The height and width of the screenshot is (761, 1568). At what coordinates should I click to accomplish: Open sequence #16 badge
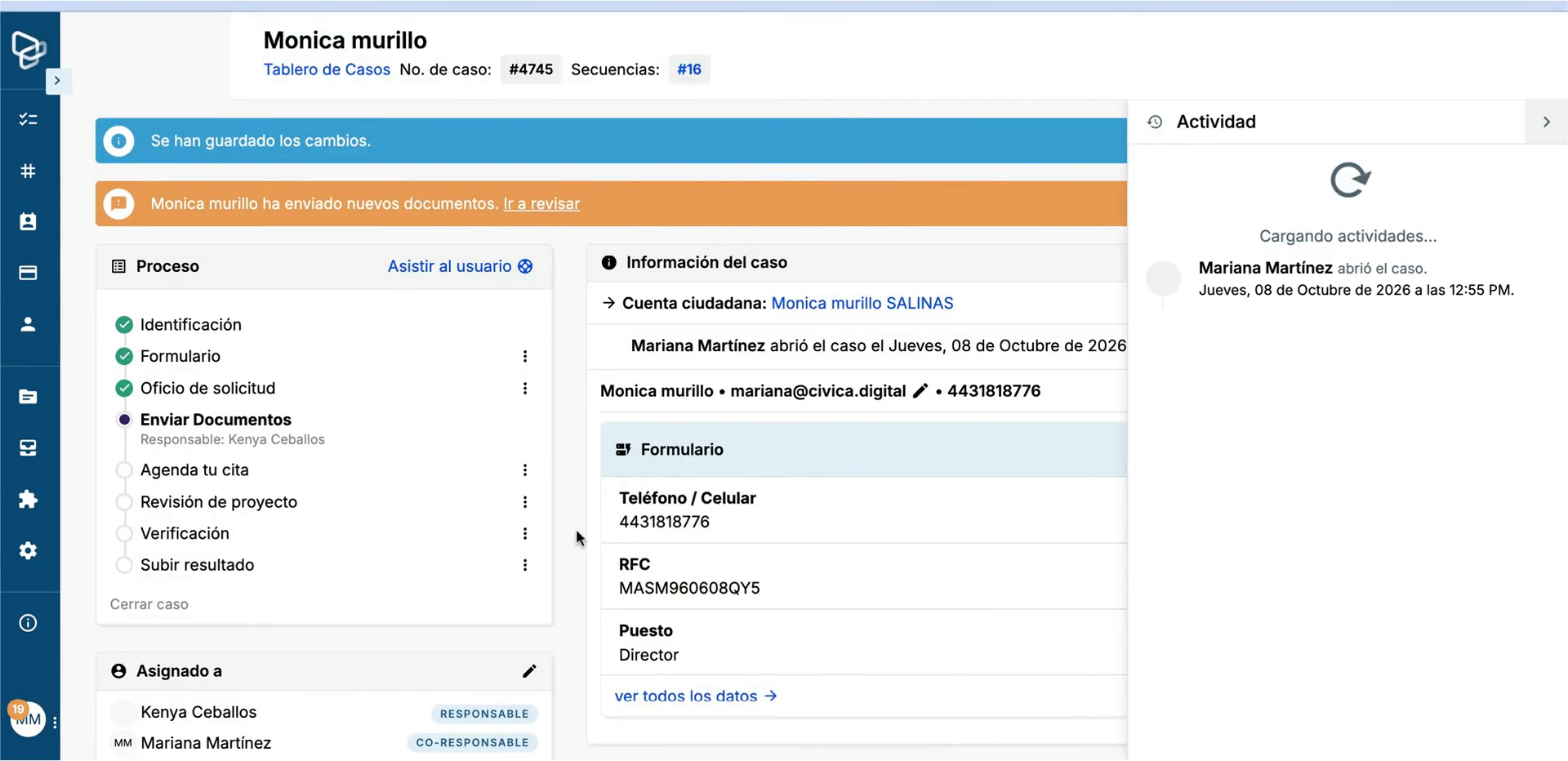coord(689,69)
